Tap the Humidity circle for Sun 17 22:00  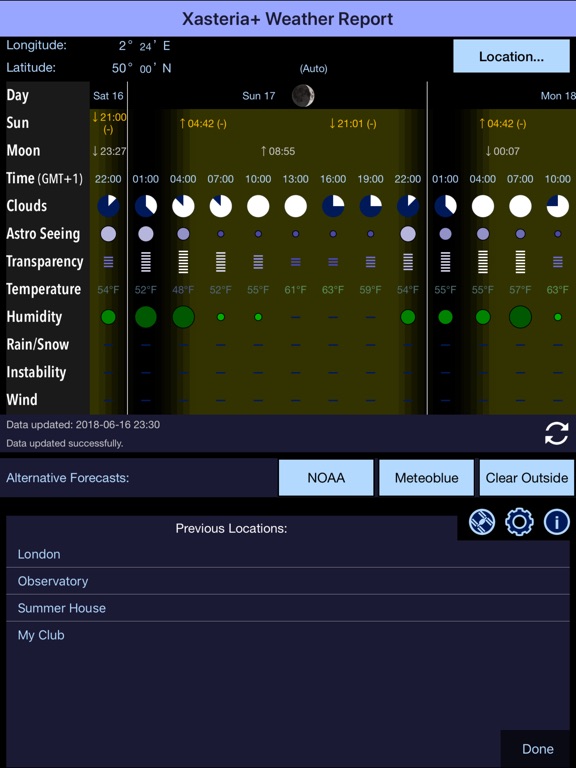(408, 317)
